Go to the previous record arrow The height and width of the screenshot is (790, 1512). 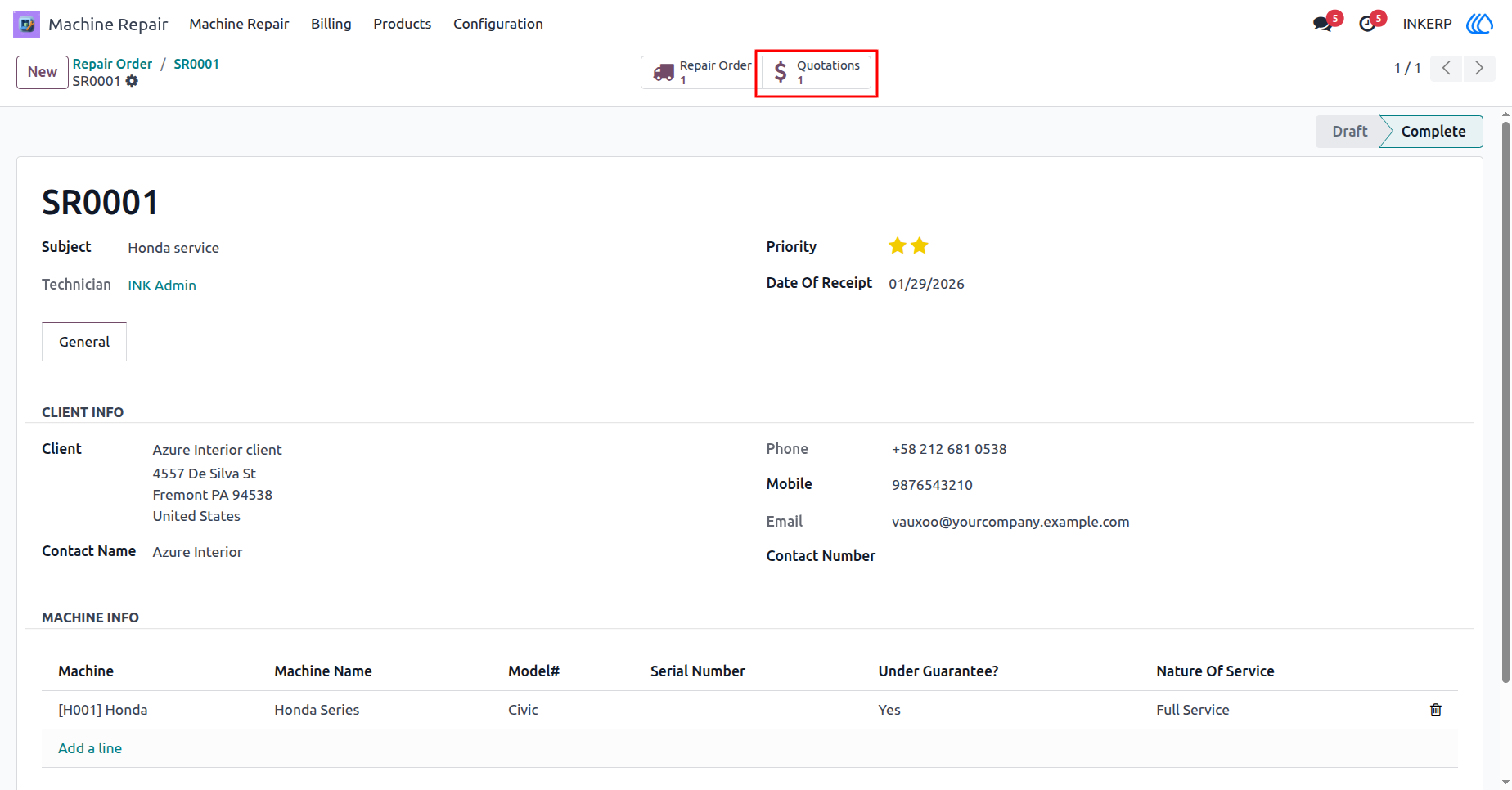coord(1447,68)
